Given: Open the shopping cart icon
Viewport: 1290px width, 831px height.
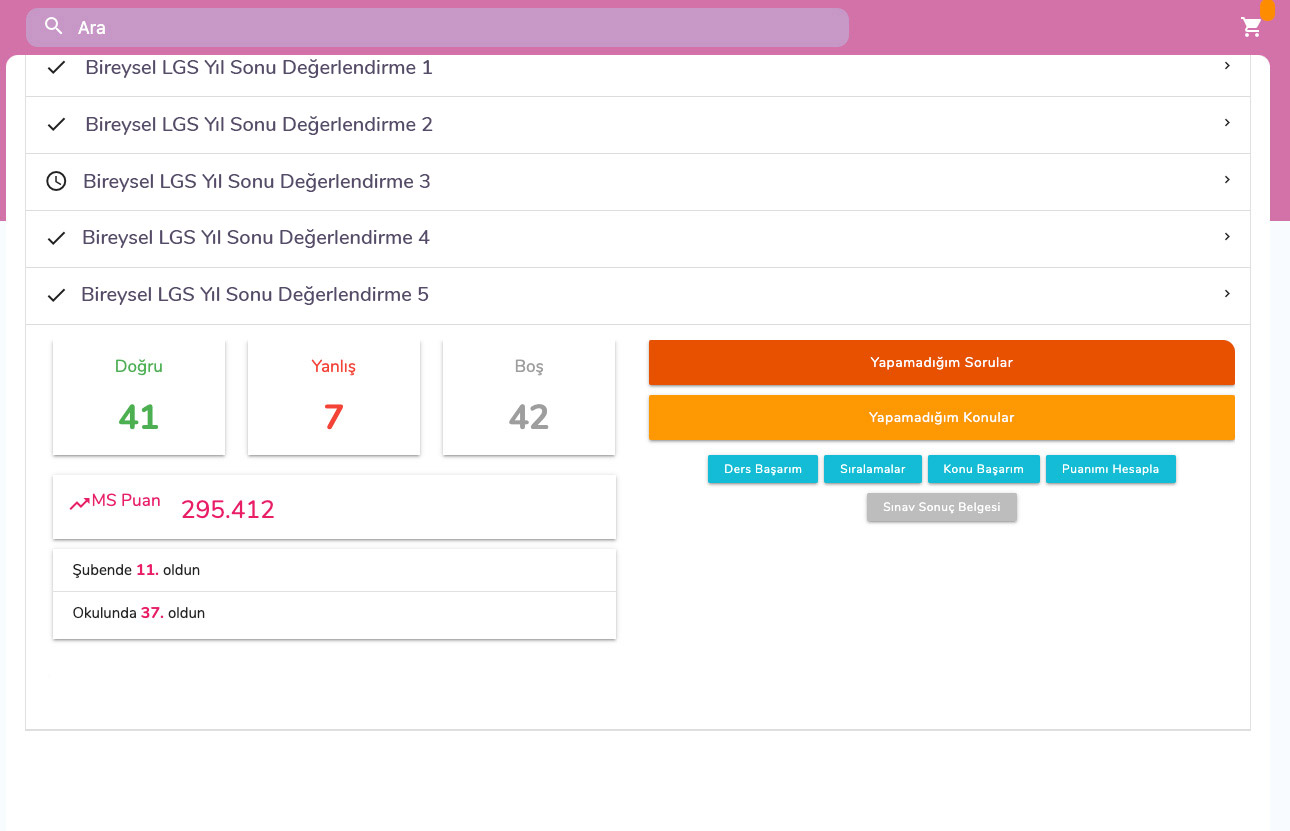Looking at the screenshot, I should [1251, 27].
